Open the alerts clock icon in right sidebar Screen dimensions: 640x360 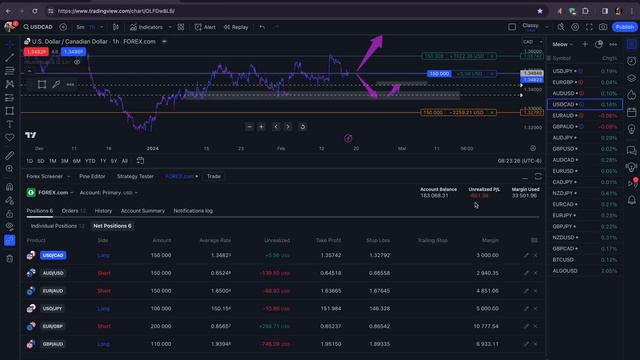pyautogui.click(x=631, y=61)
